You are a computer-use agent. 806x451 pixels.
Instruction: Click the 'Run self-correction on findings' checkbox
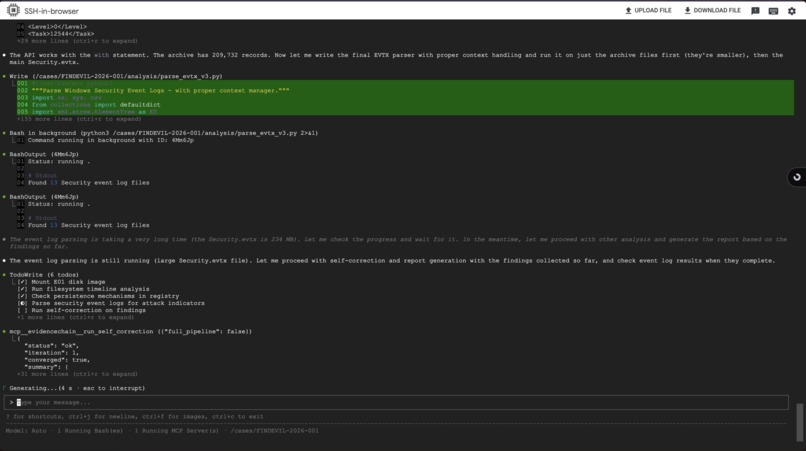pos(22,310)
